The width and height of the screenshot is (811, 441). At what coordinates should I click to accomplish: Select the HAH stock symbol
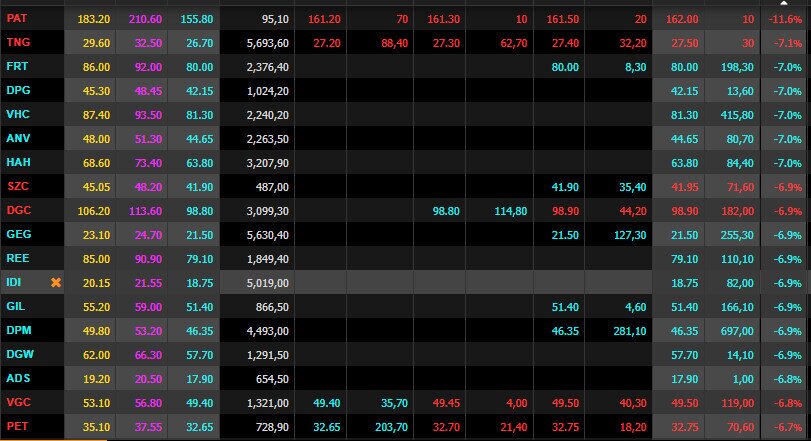pyautogui.click(x=18, y=162)
